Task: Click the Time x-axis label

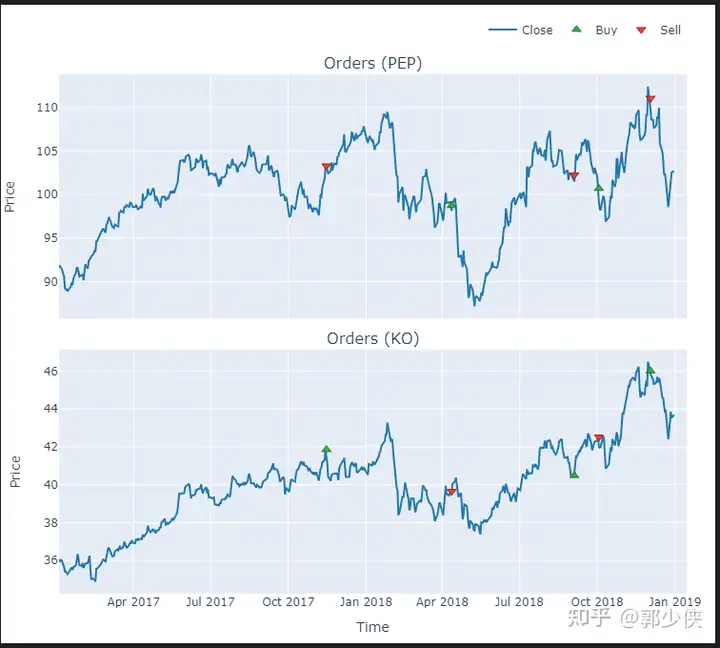Action: point(372,627)
